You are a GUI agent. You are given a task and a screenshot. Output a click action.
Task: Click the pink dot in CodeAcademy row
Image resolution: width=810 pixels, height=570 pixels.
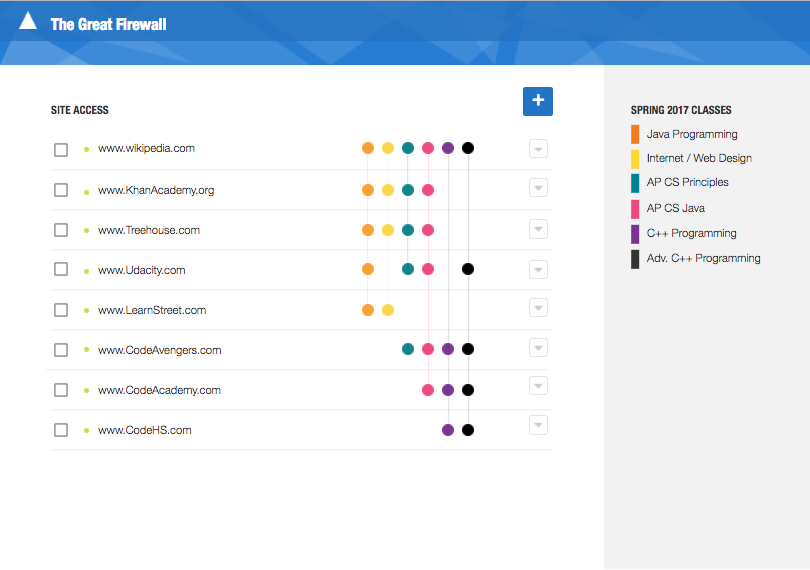tap(428, 390)
